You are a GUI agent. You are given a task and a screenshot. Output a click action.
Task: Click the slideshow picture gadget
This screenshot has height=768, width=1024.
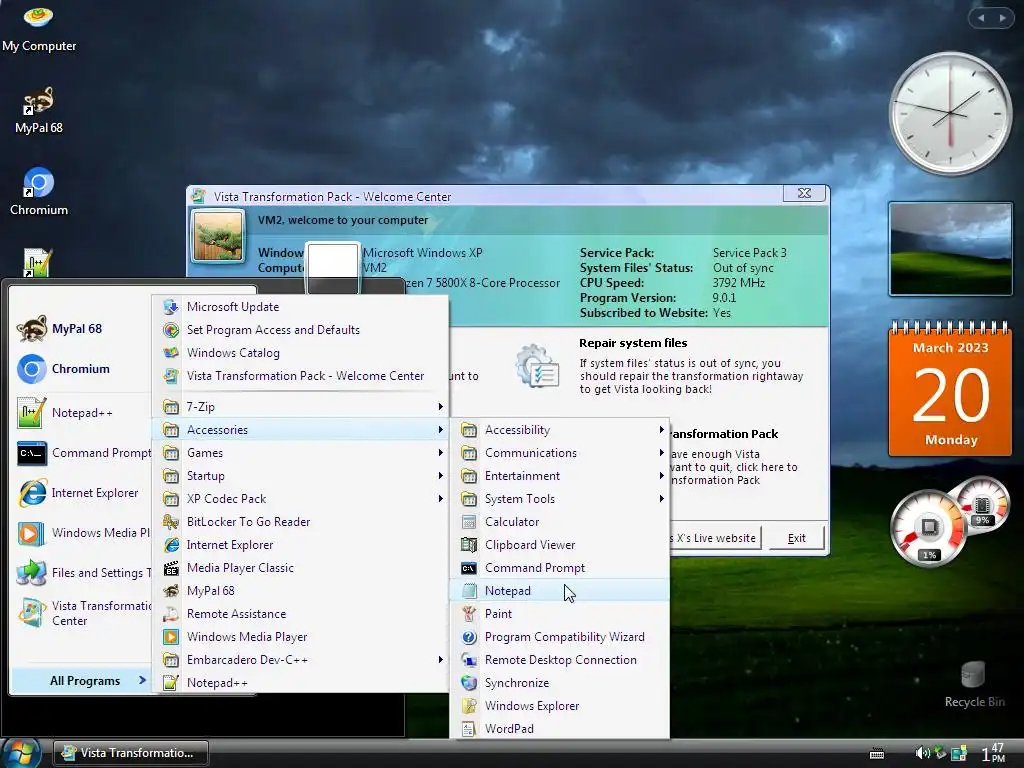coord(950,249)
